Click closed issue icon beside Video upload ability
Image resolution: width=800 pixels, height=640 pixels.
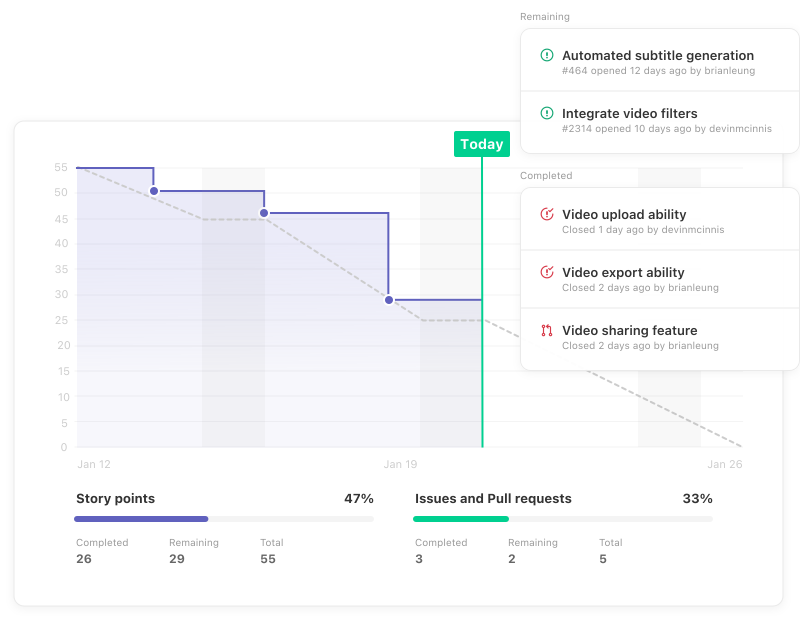click(547, 214)
